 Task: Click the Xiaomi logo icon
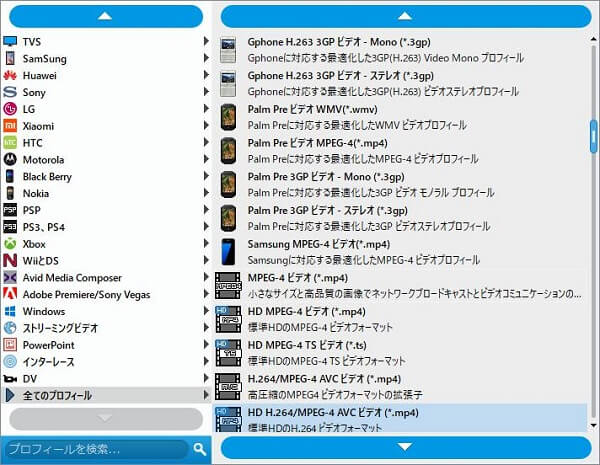[x=10, y=126]
